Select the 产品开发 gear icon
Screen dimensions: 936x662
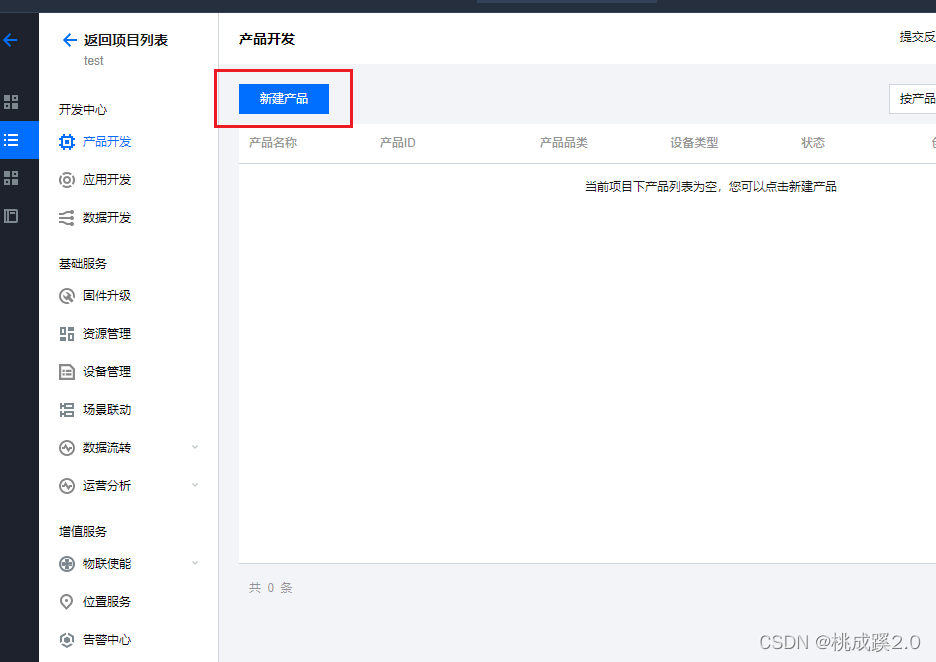pyautogui.click(x=67, y=141)
